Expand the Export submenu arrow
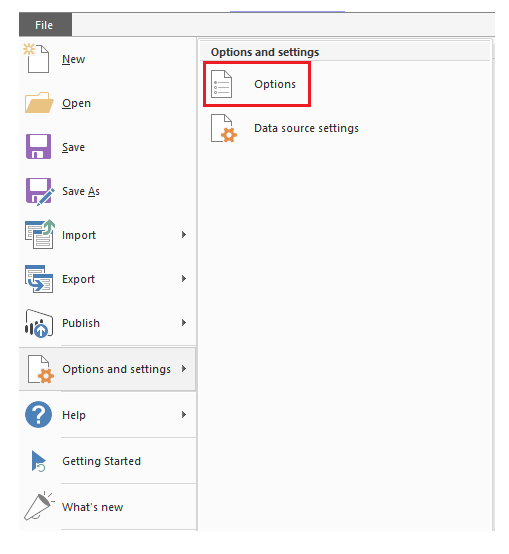The height and width of the screenshot is (554, 509). pos(184,279)
